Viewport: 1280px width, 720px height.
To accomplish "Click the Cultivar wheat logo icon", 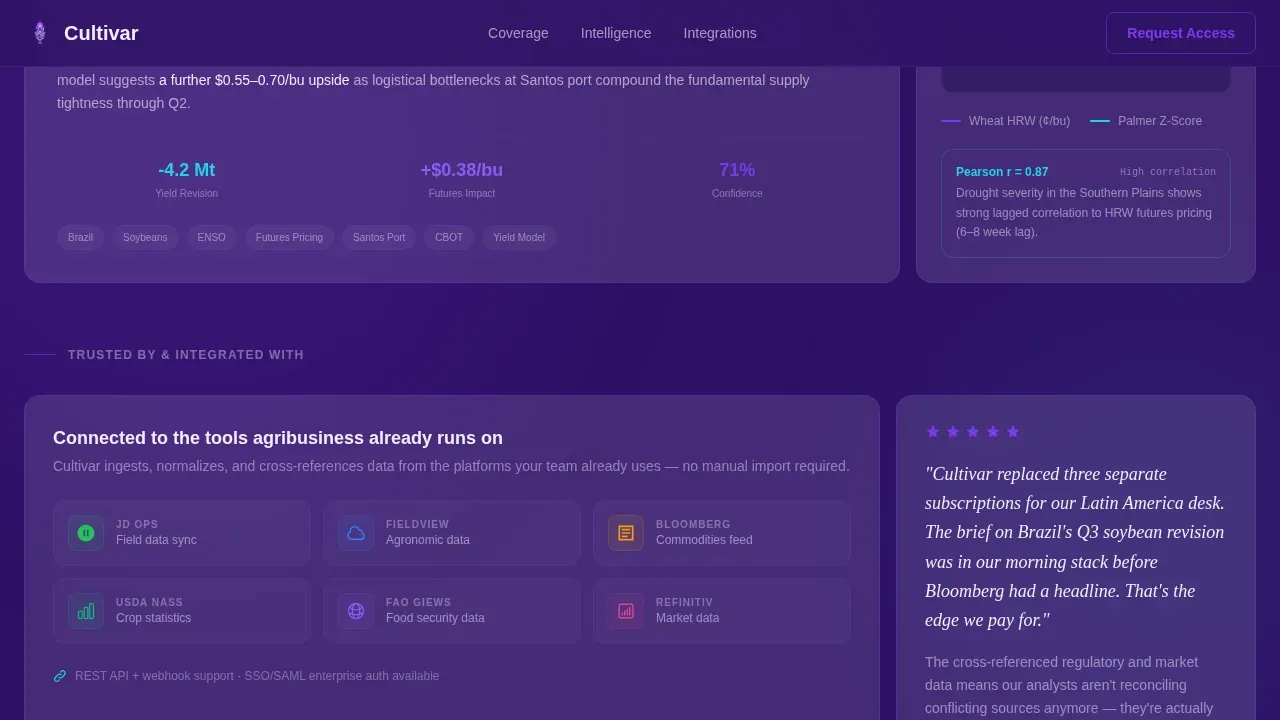I will point(40,33).
